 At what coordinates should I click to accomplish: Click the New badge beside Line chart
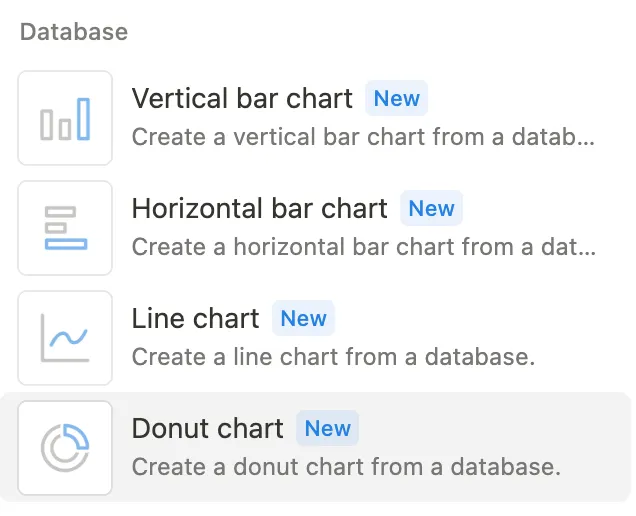tap(304, 319)
